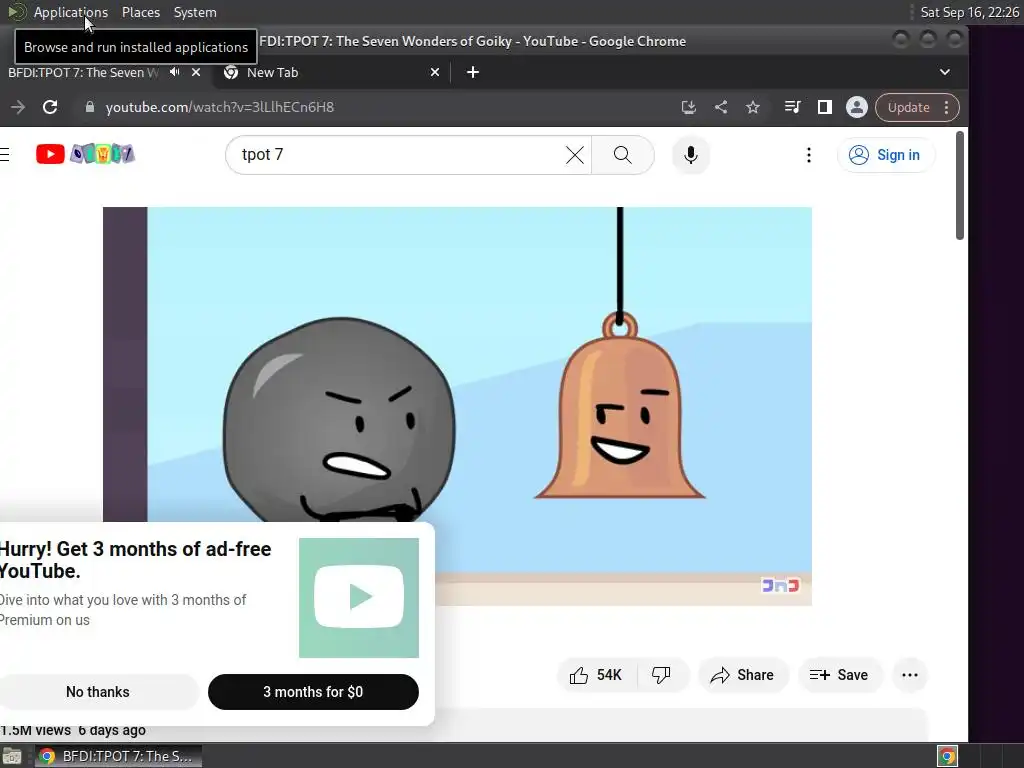
Task: Open the Places menu
Action: tap(140, 12)
